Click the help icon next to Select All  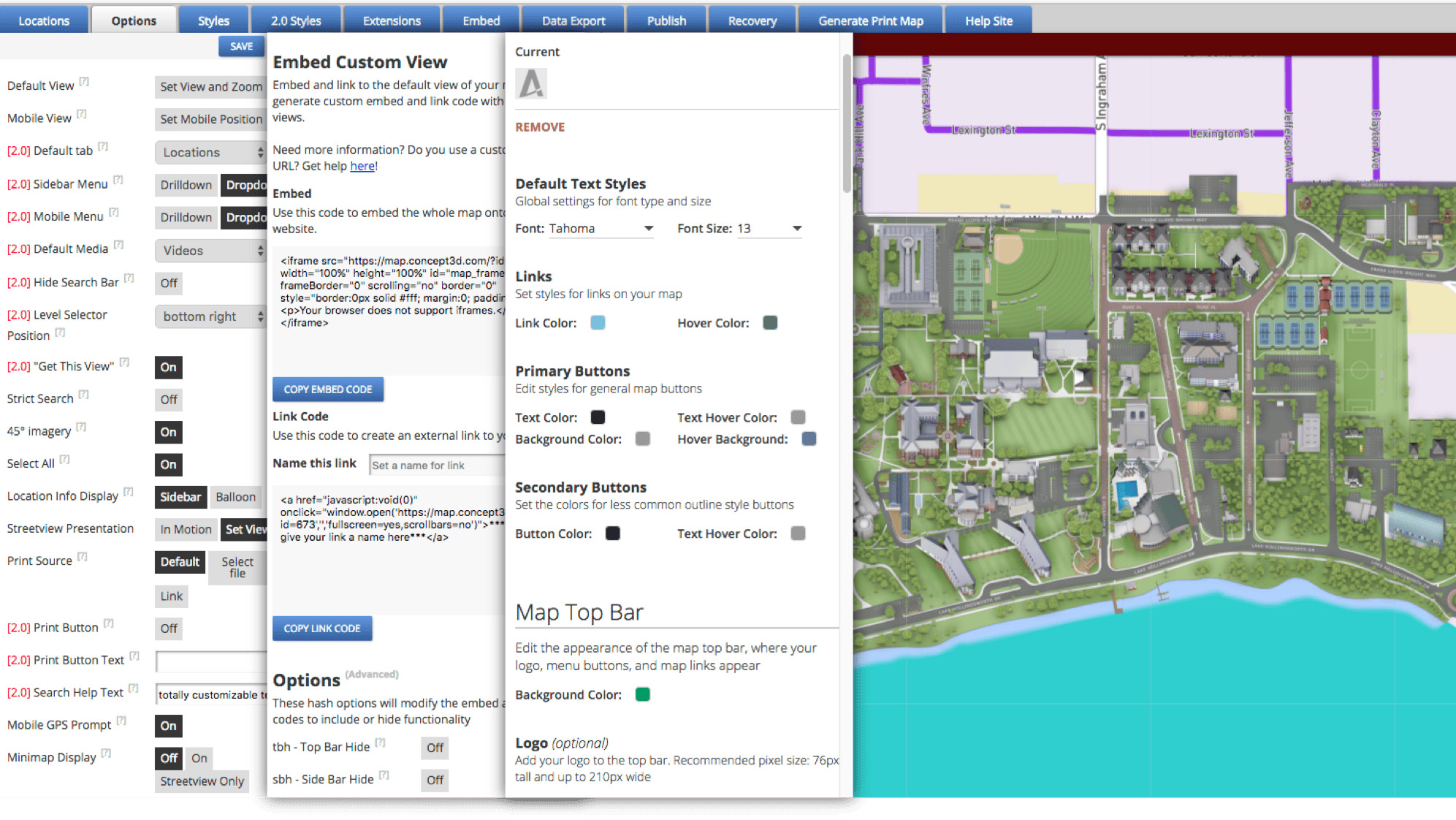(x=63, y=458)
